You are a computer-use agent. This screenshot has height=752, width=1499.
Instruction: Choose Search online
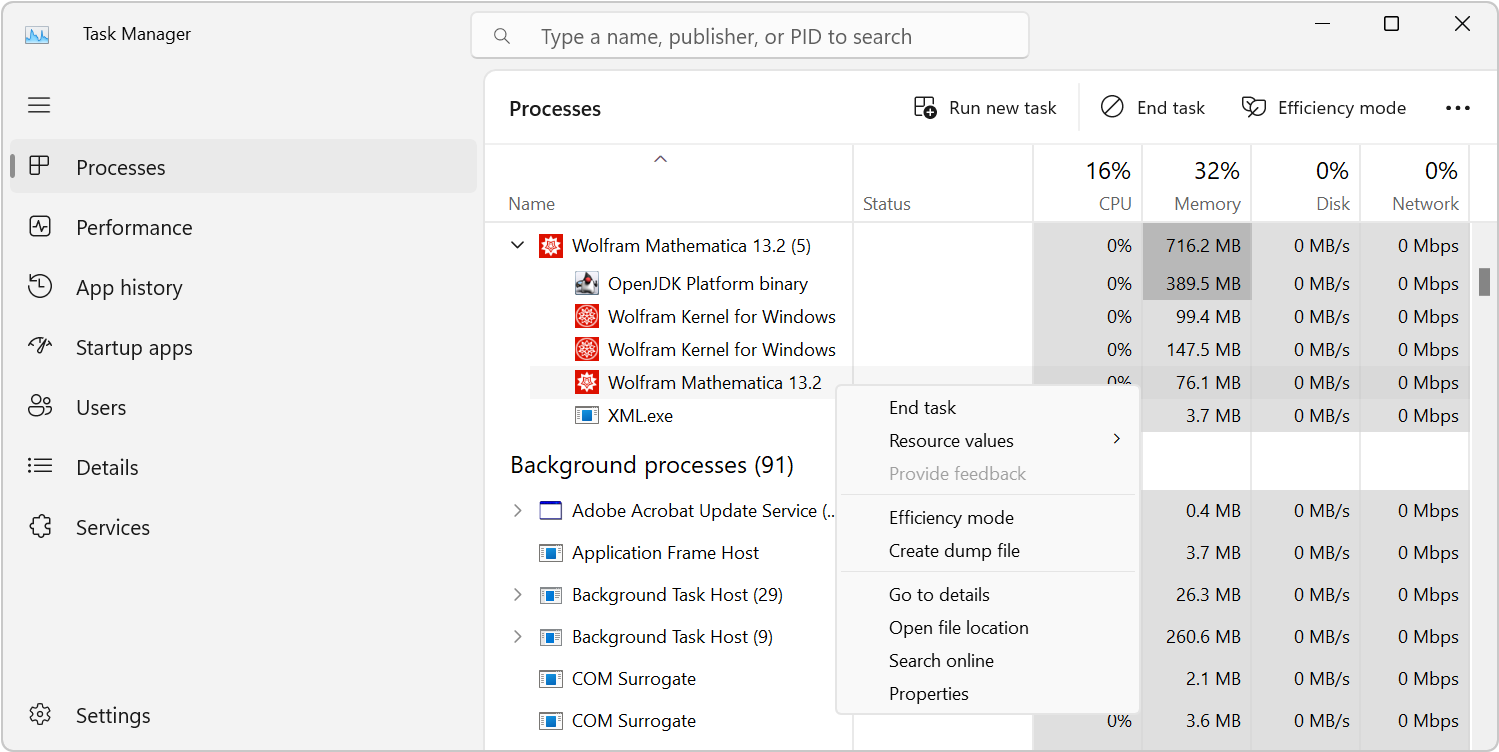(x=988, y=661)
